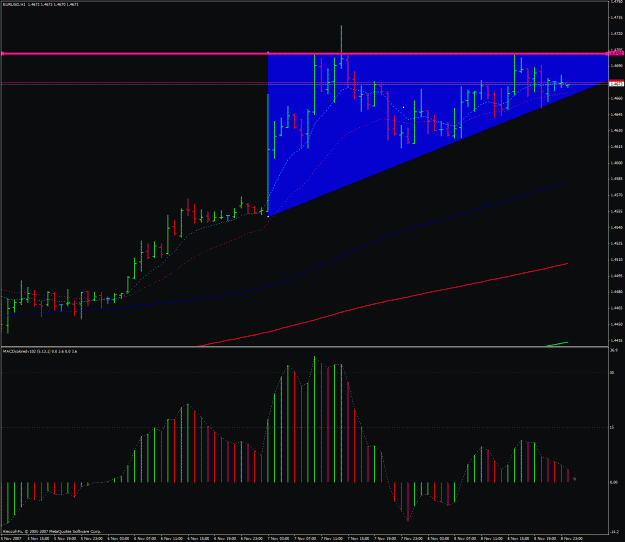Click the 5 Nov 2007 date on the time axis
Screen dimensions: 625x542
(12, 538)
